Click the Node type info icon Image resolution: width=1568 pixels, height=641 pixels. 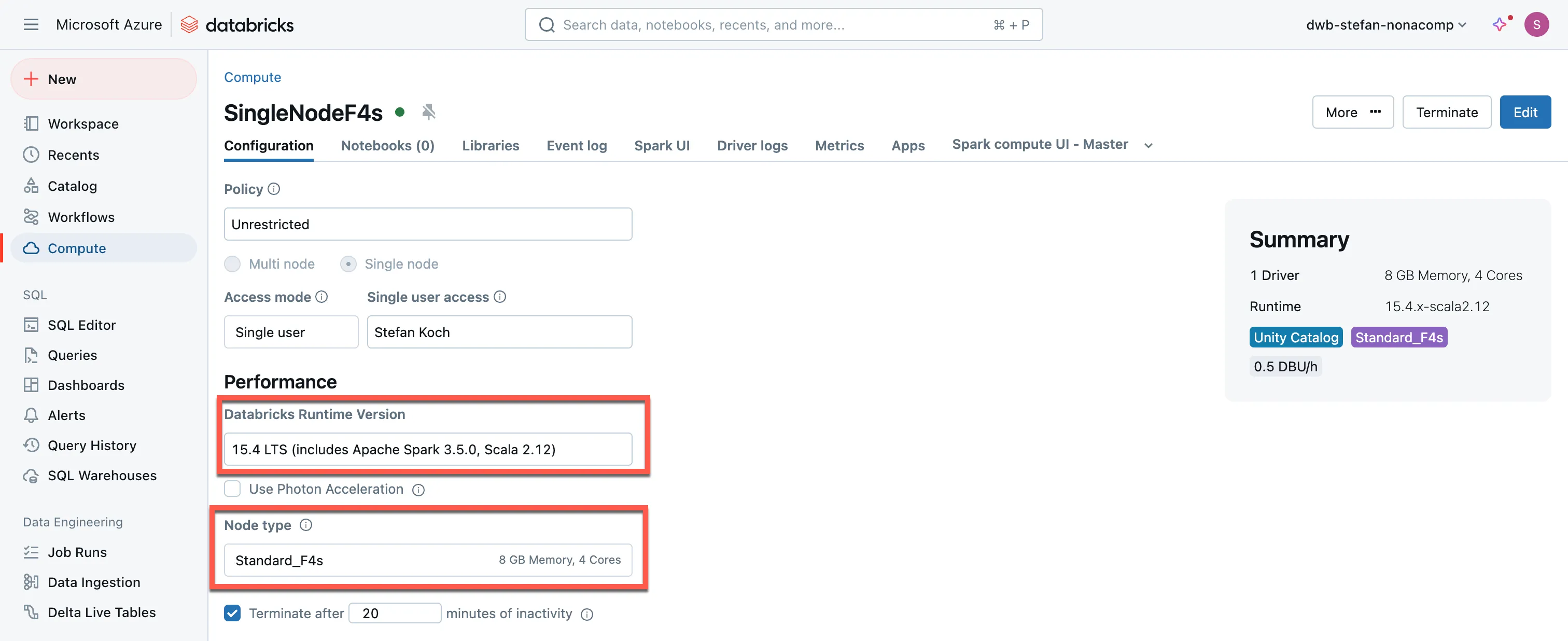(305, 525)
